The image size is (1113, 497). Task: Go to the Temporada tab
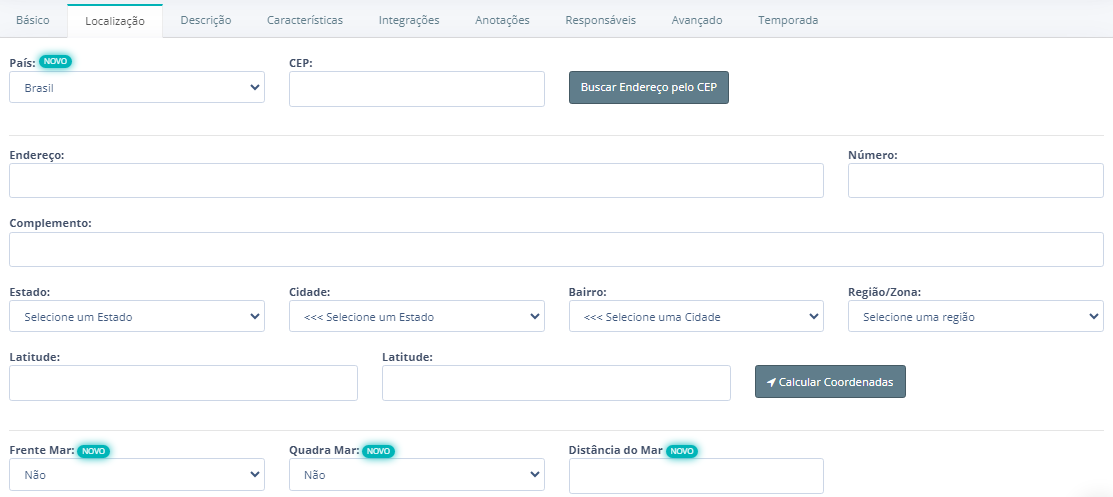[788, 20]
